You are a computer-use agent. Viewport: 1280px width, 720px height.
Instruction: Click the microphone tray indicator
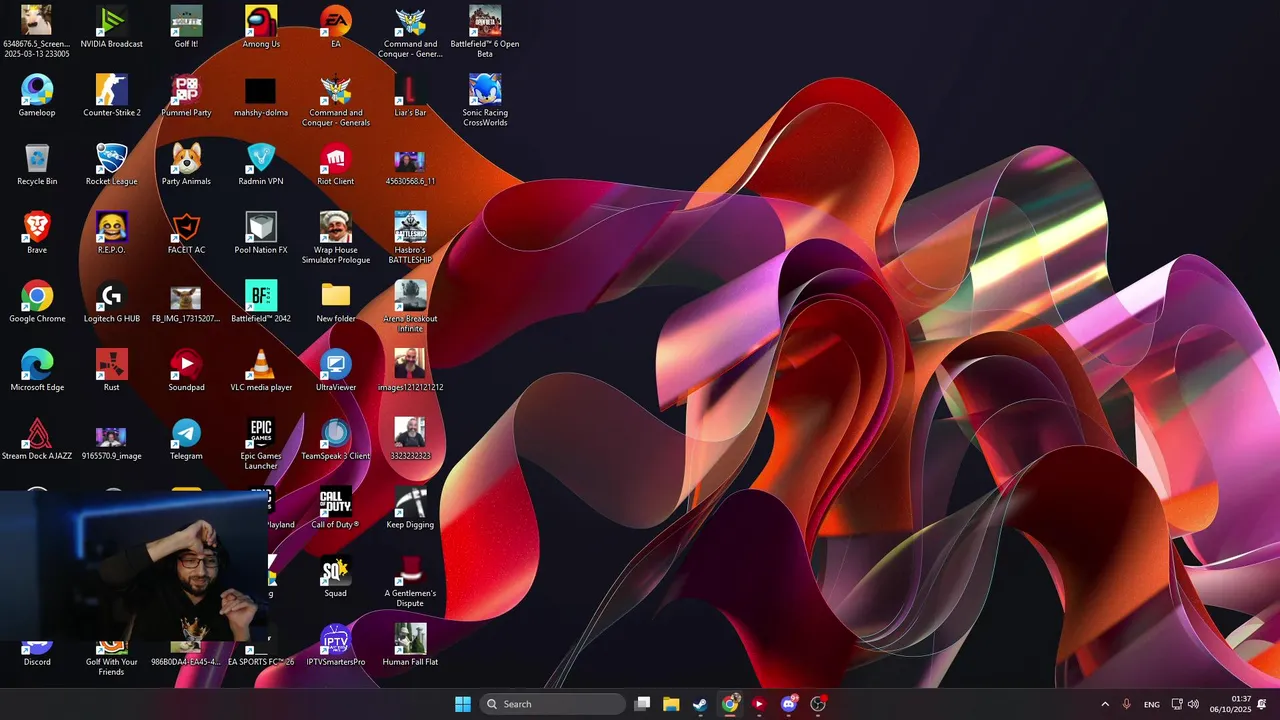[1127, 704]
